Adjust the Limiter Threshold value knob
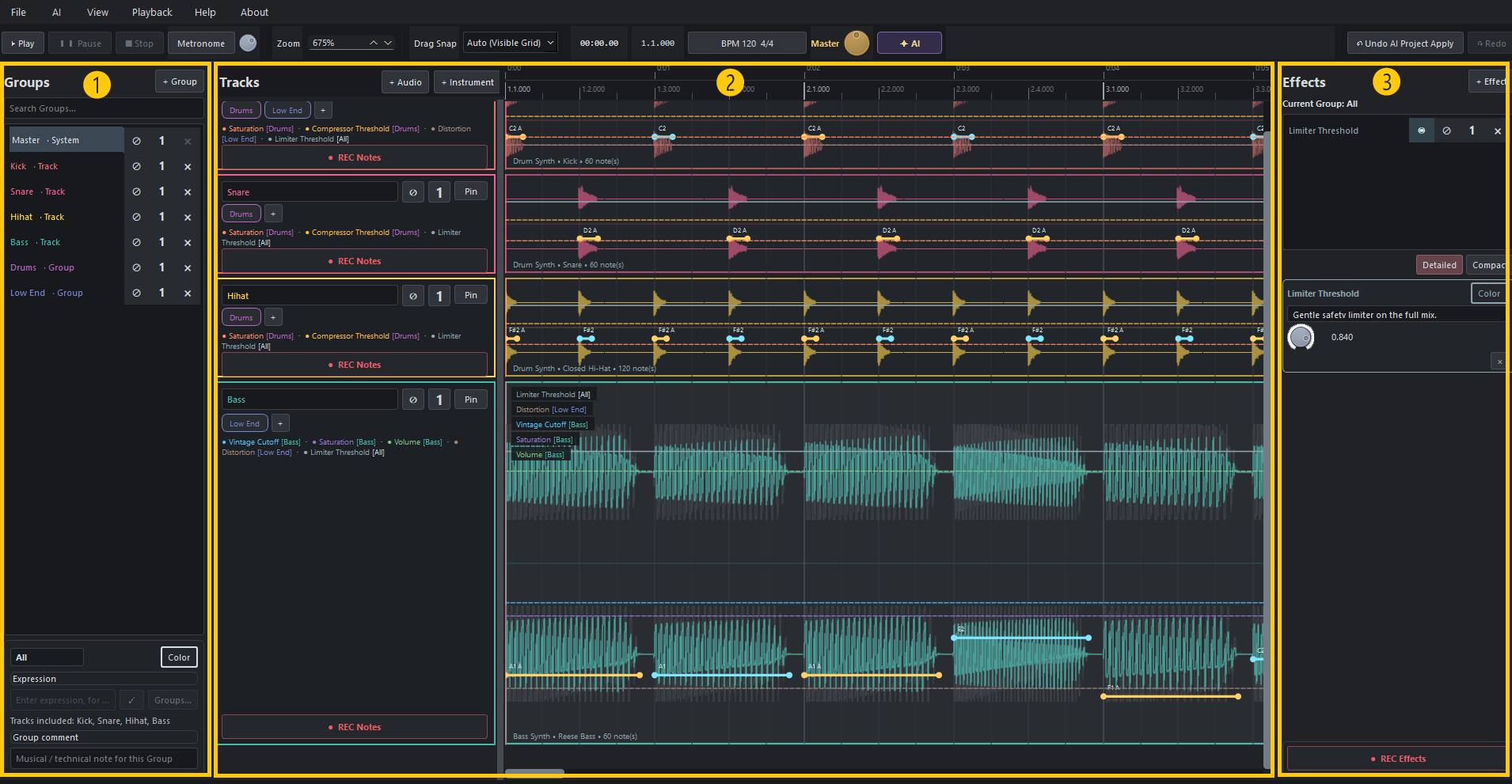This screenshot has width=1512, height=784. pyautogui.click(x=1301, y=338)
